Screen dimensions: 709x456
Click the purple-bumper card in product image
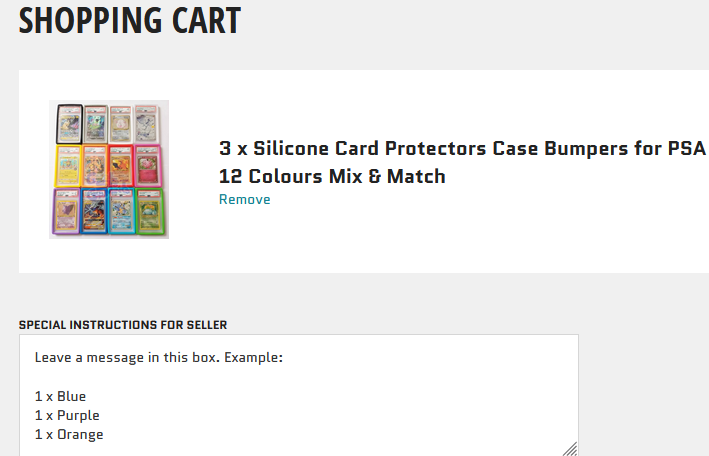(x=66, y=211)
